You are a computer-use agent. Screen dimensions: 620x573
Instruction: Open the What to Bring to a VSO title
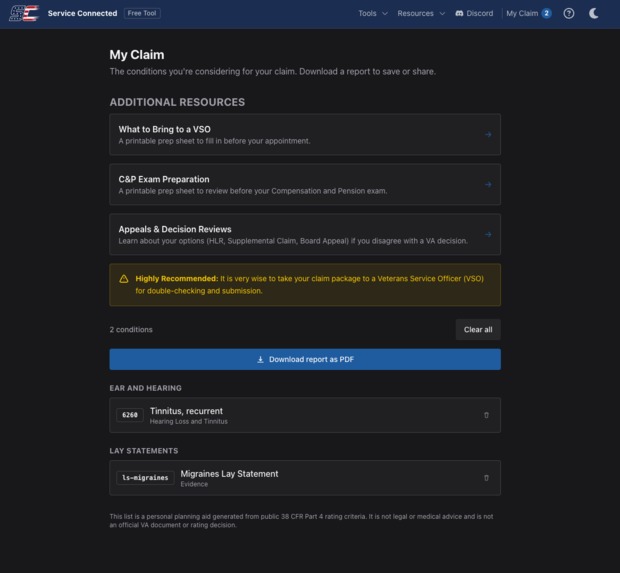coord(164,129)
